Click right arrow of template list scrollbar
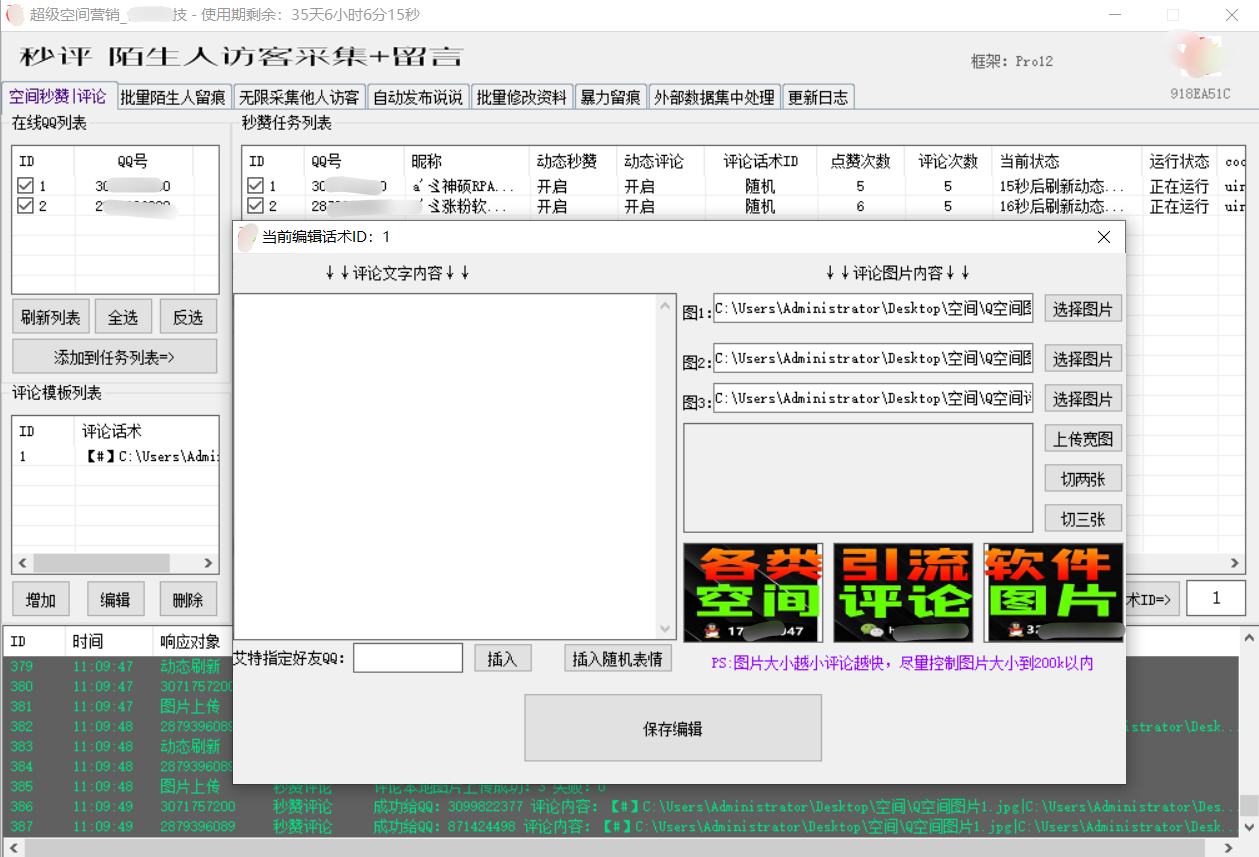Screen dimensions: 1259x857 (209, 563)
